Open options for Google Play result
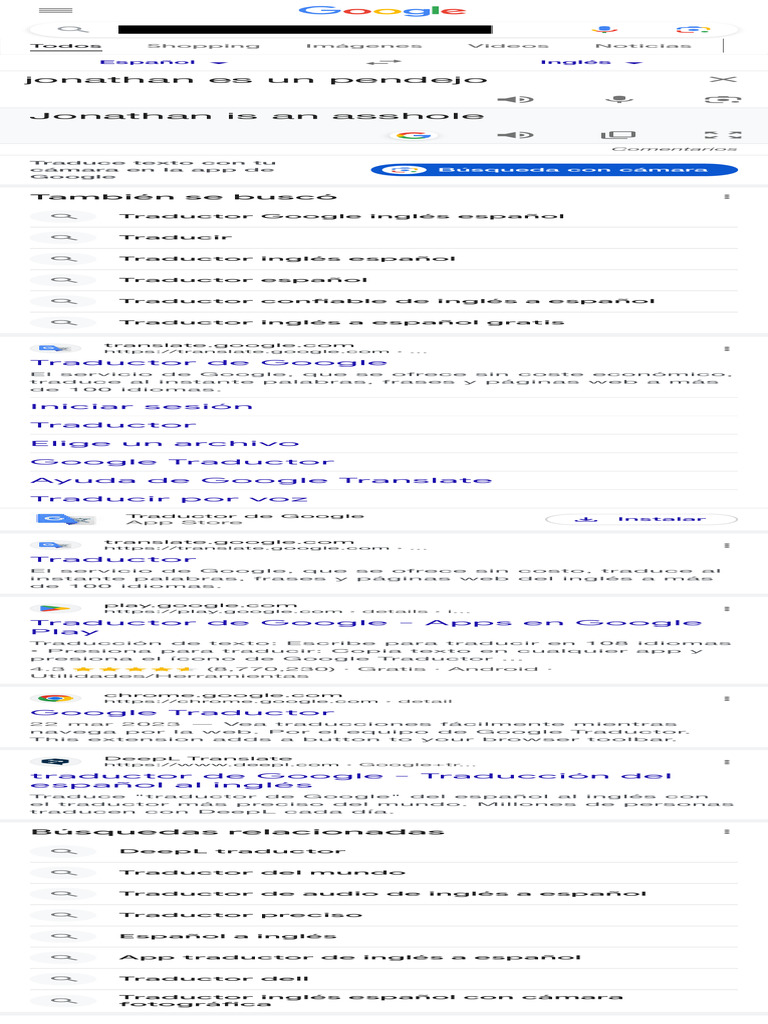Viewport: 768px width, 1024px height. (x=727, y=609)
